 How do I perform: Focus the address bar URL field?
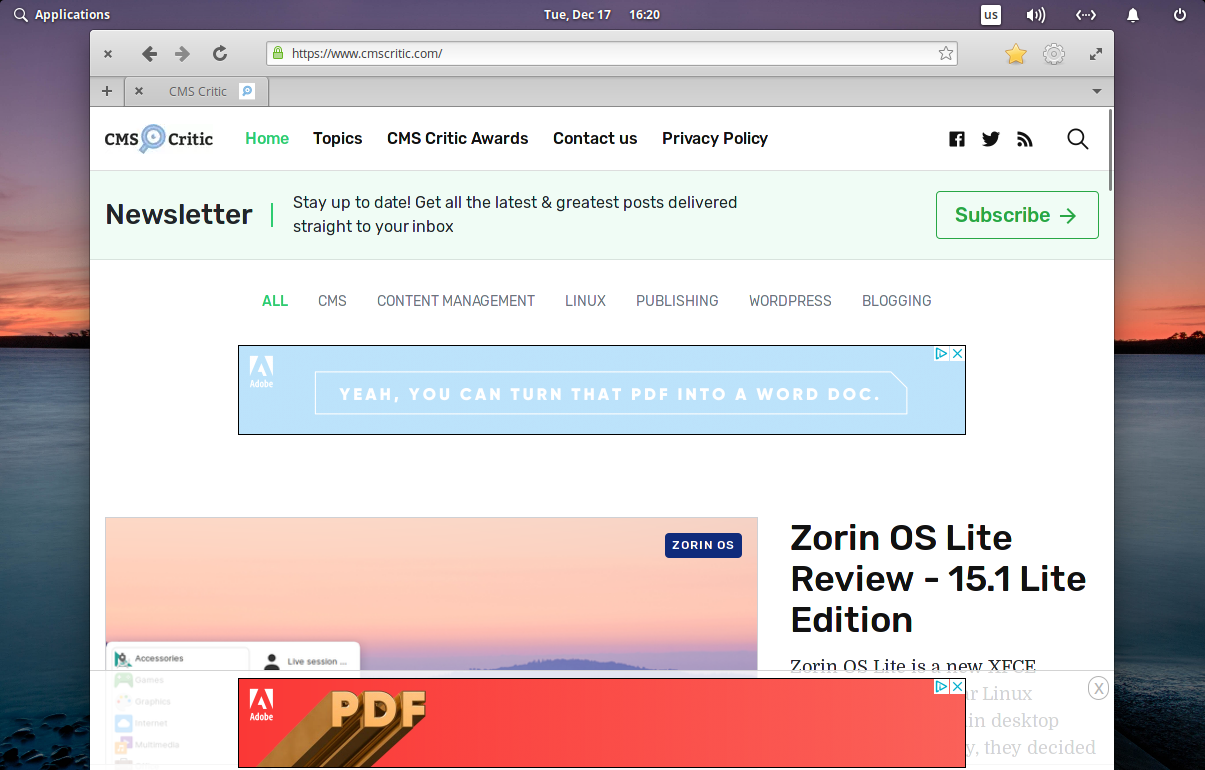[x=612, y=54]
